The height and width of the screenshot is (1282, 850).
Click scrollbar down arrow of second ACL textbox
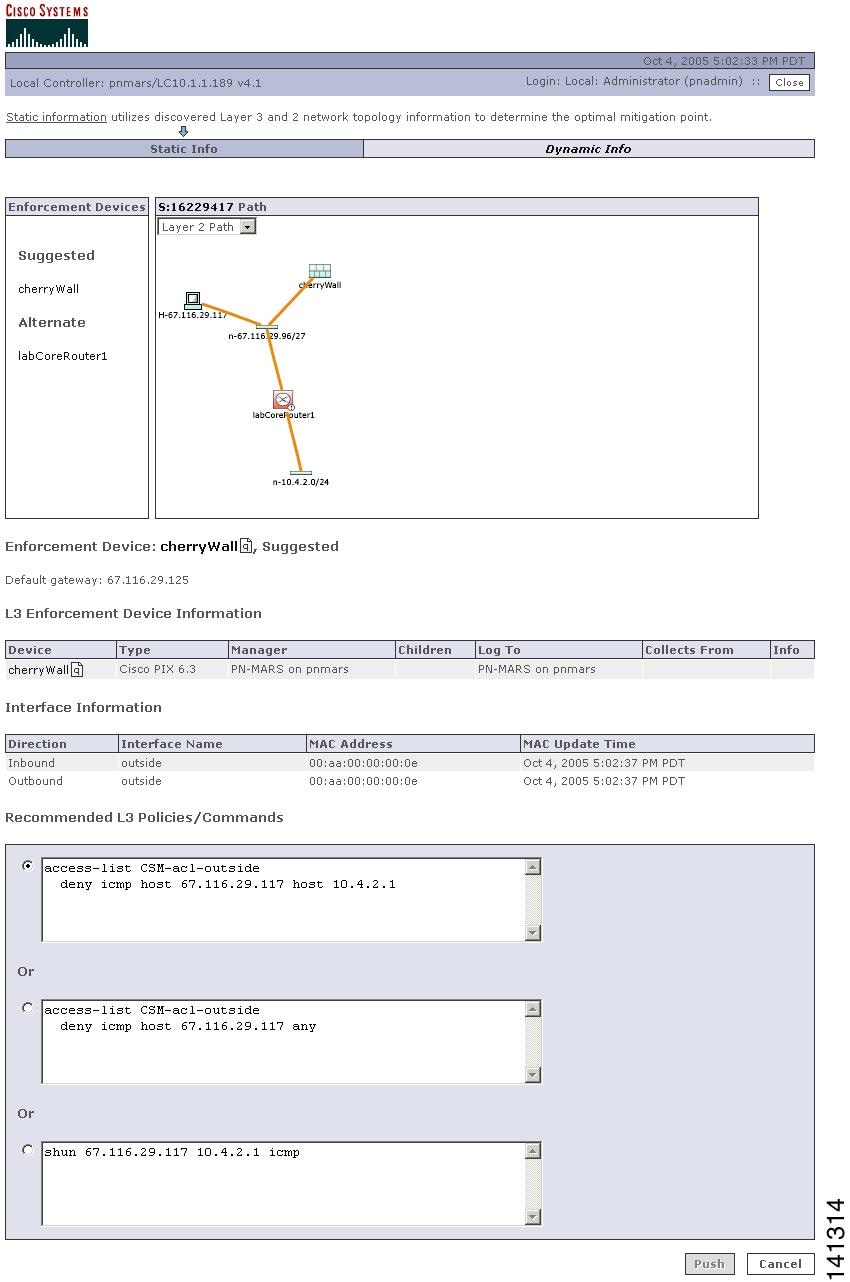coord(533,1075)
